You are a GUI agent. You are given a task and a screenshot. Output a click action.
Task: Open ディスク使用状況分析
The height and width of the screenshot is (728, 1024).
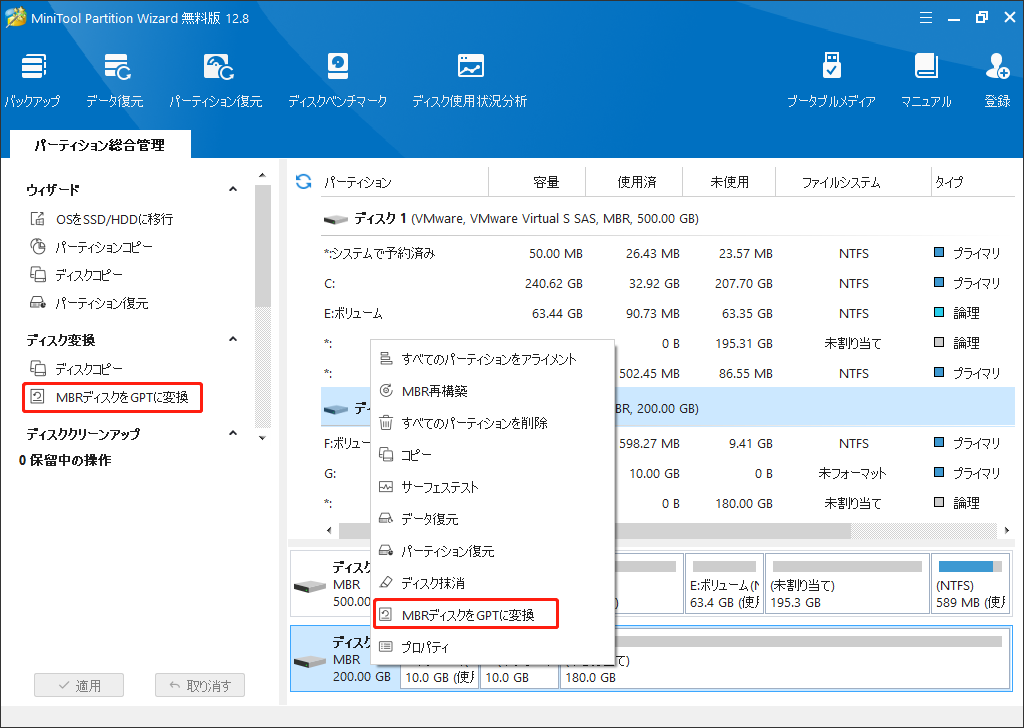tap(470, 80)
